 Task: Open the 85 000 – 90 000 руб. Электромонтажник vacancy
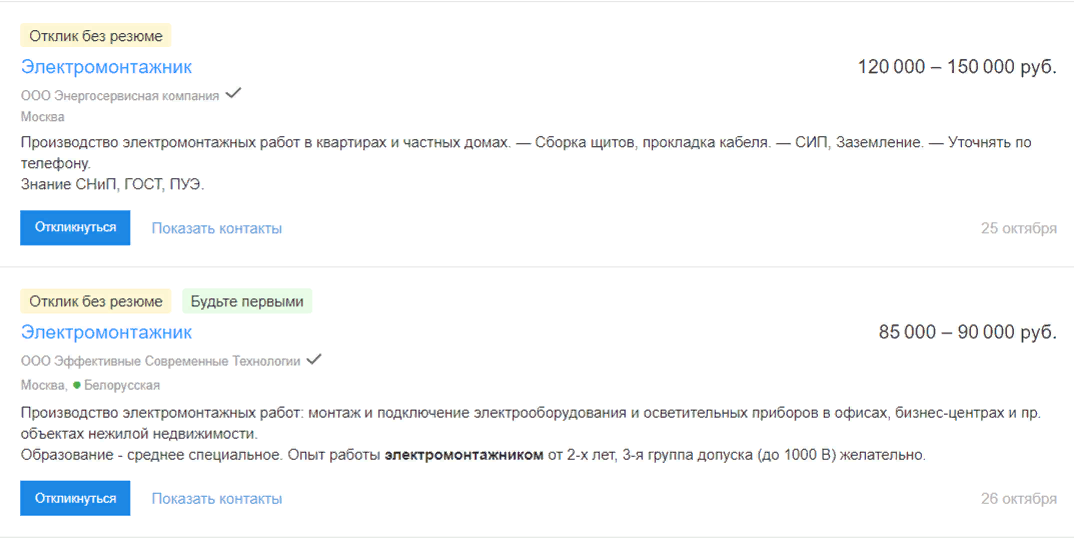[106, 332]
